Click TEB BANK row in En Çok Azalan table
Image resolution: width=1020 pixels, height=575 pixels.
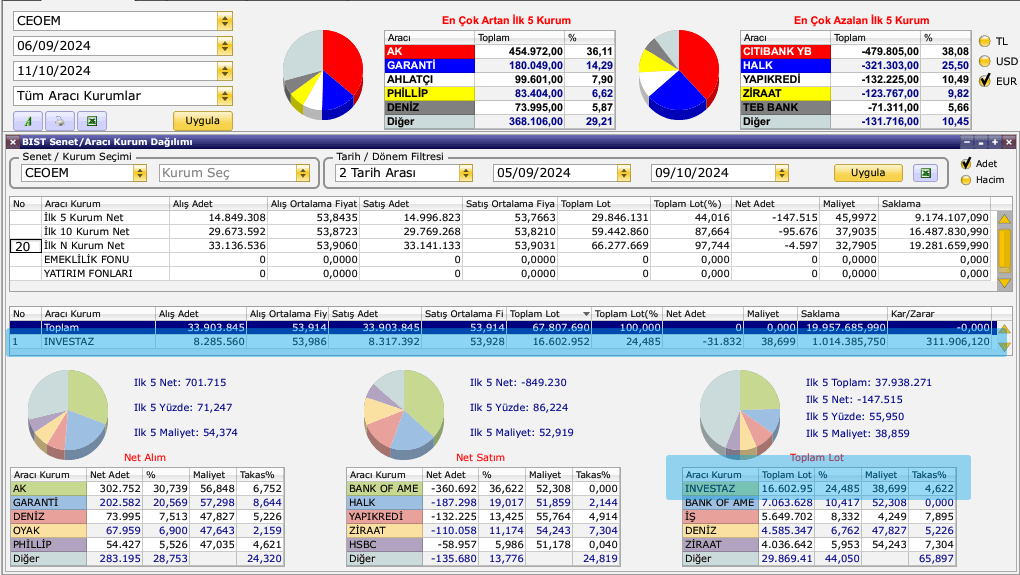coord(855,107)
